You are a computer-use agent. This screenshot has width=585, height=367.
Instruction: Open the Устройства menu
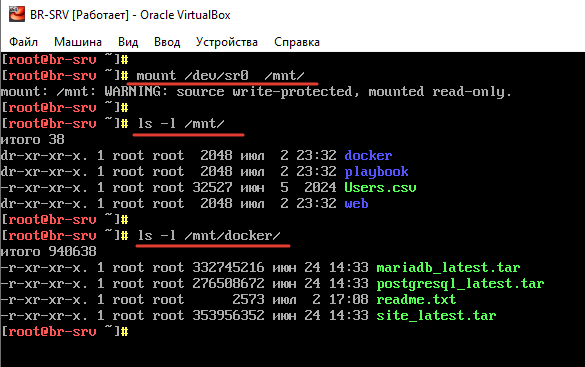point(227,42)
